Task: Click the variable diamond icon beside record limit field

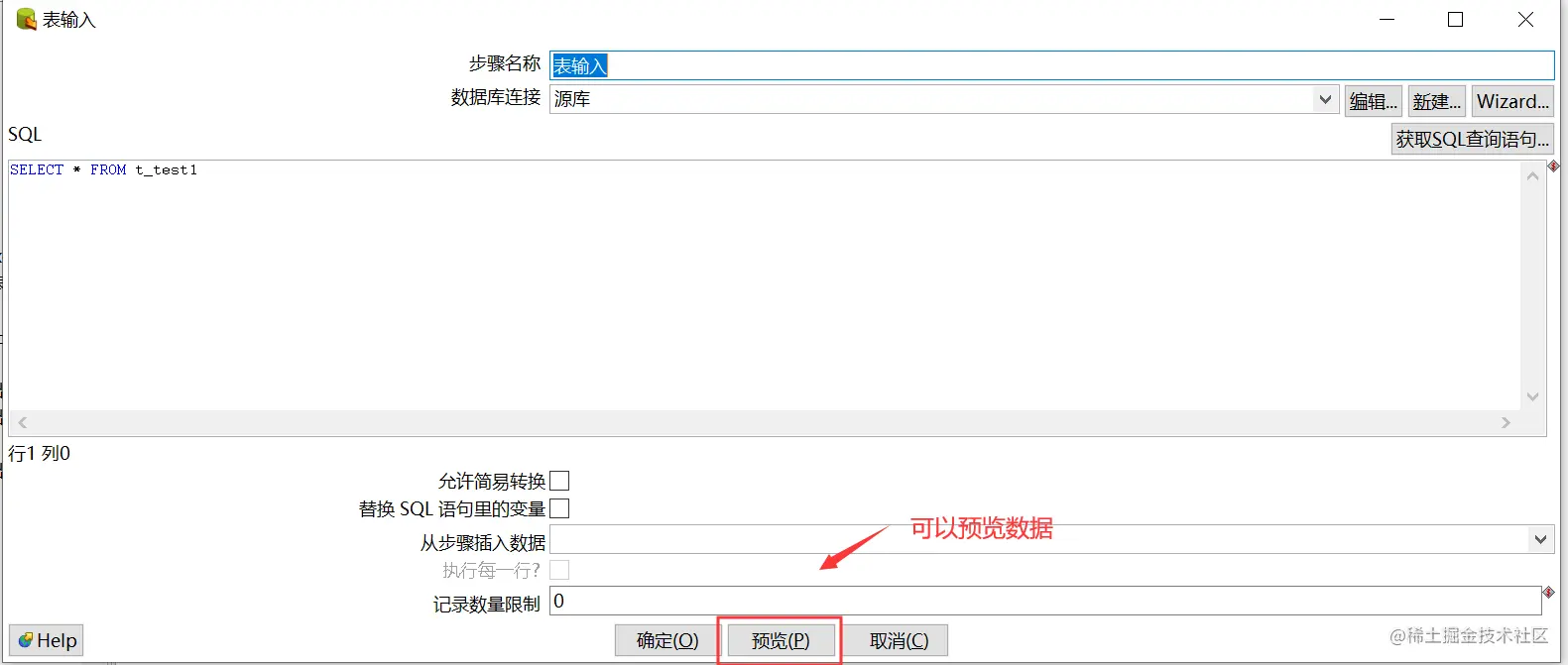Action: click(x=1548, y=592)
